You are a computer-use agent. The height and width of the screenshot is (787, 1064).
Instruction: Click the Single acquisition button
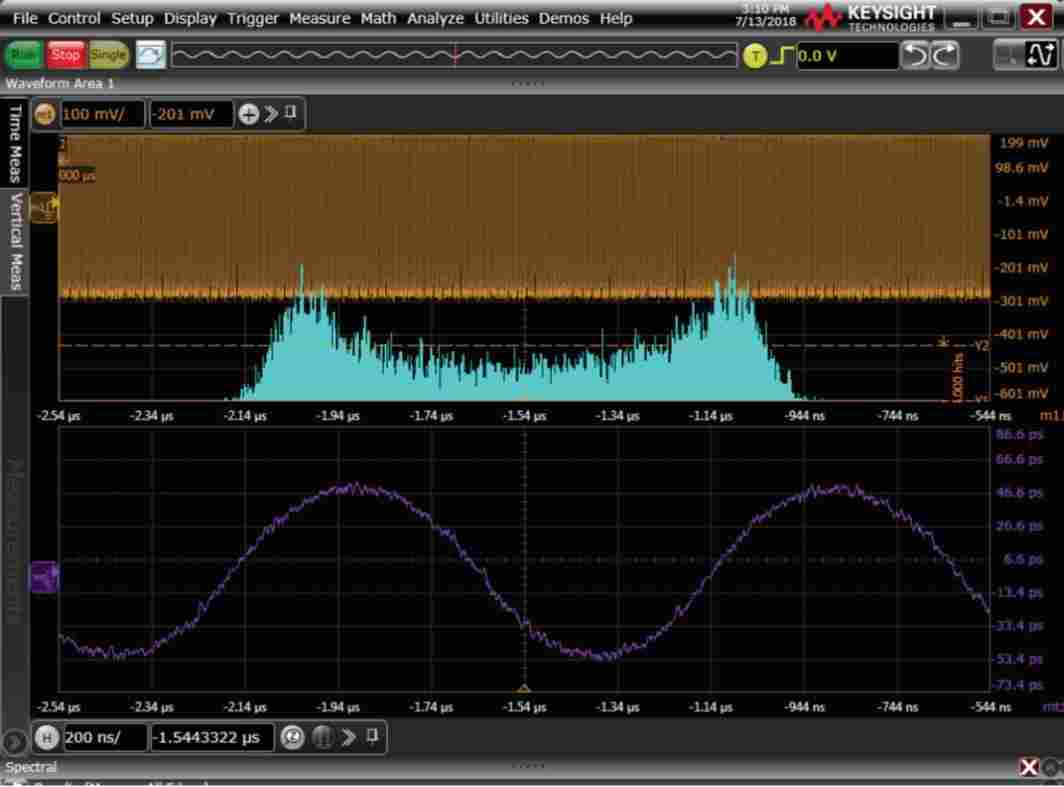108,55
